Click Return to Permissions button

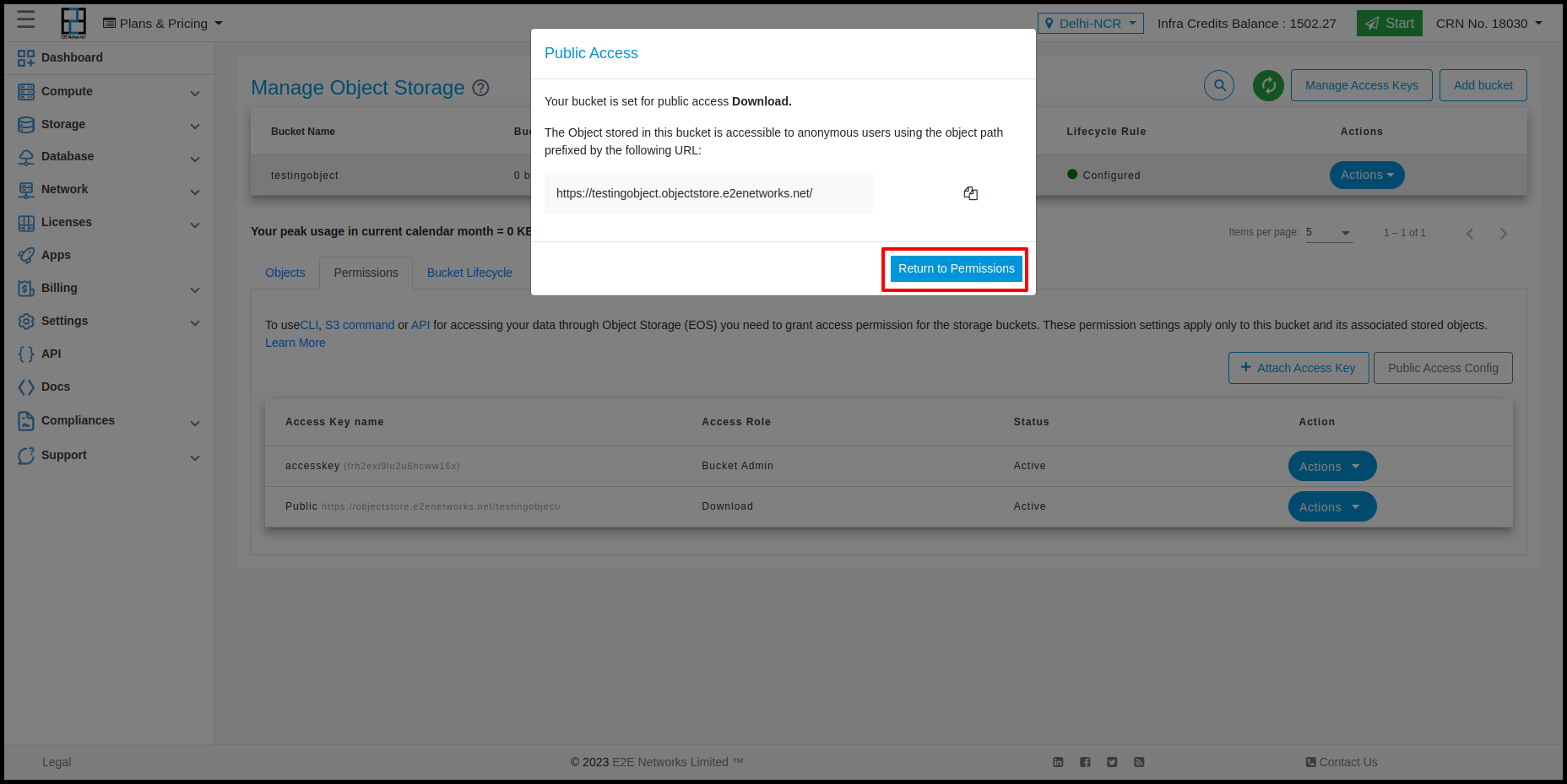tap(956, 268)
